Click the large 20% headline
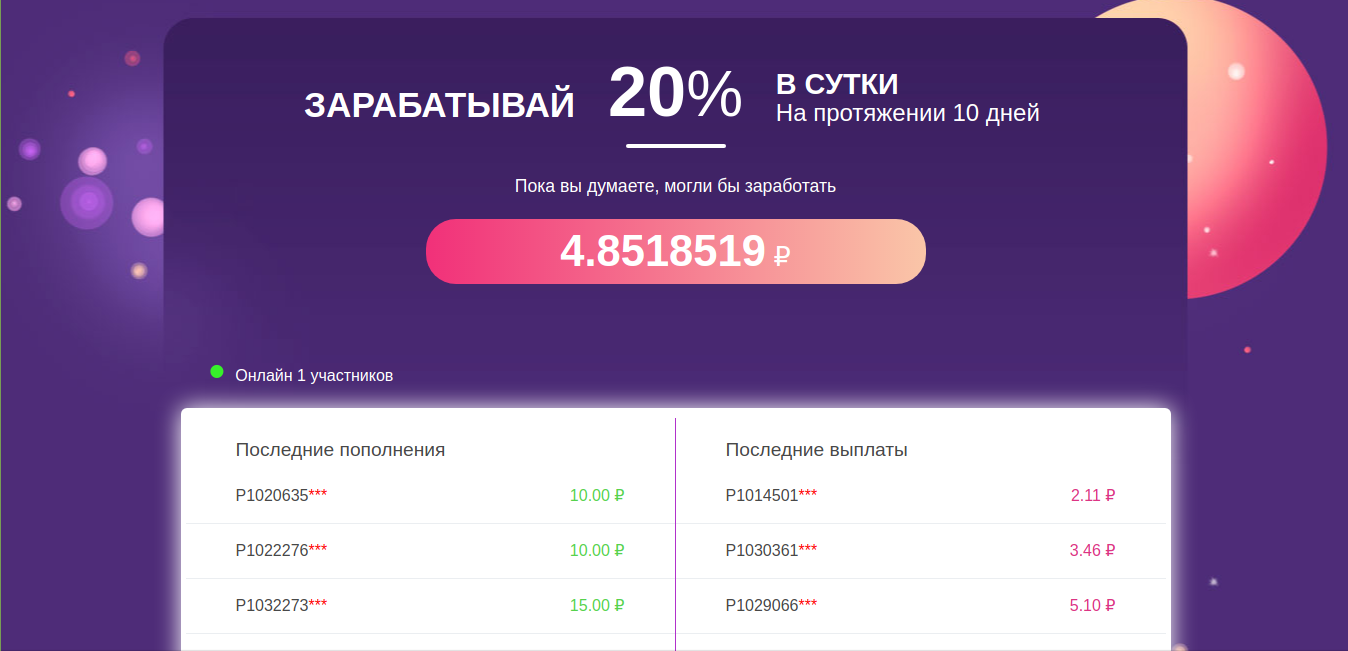Image resolution: width=1348 pixels, height=651 pixels. pyautogui.click(x=675, y=93)
